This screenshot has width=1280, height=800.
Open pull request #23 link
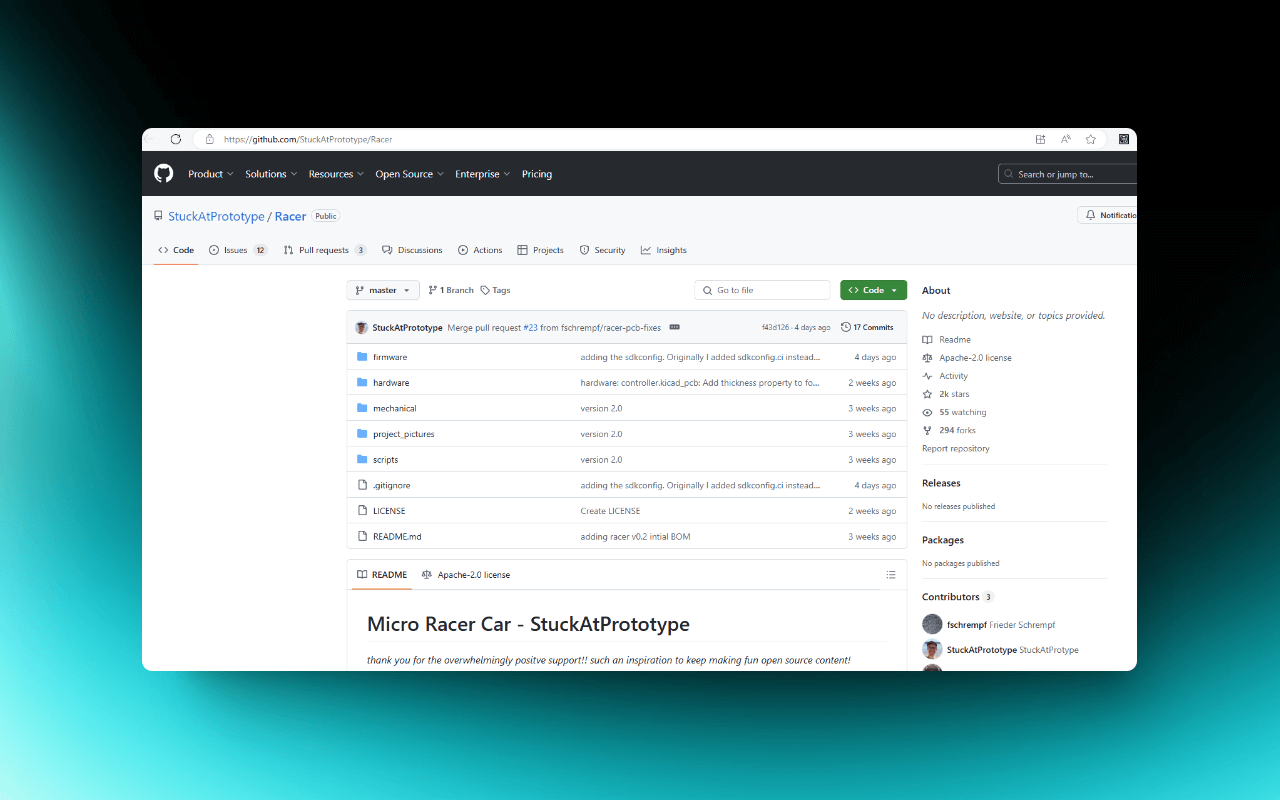click(530, 327)
